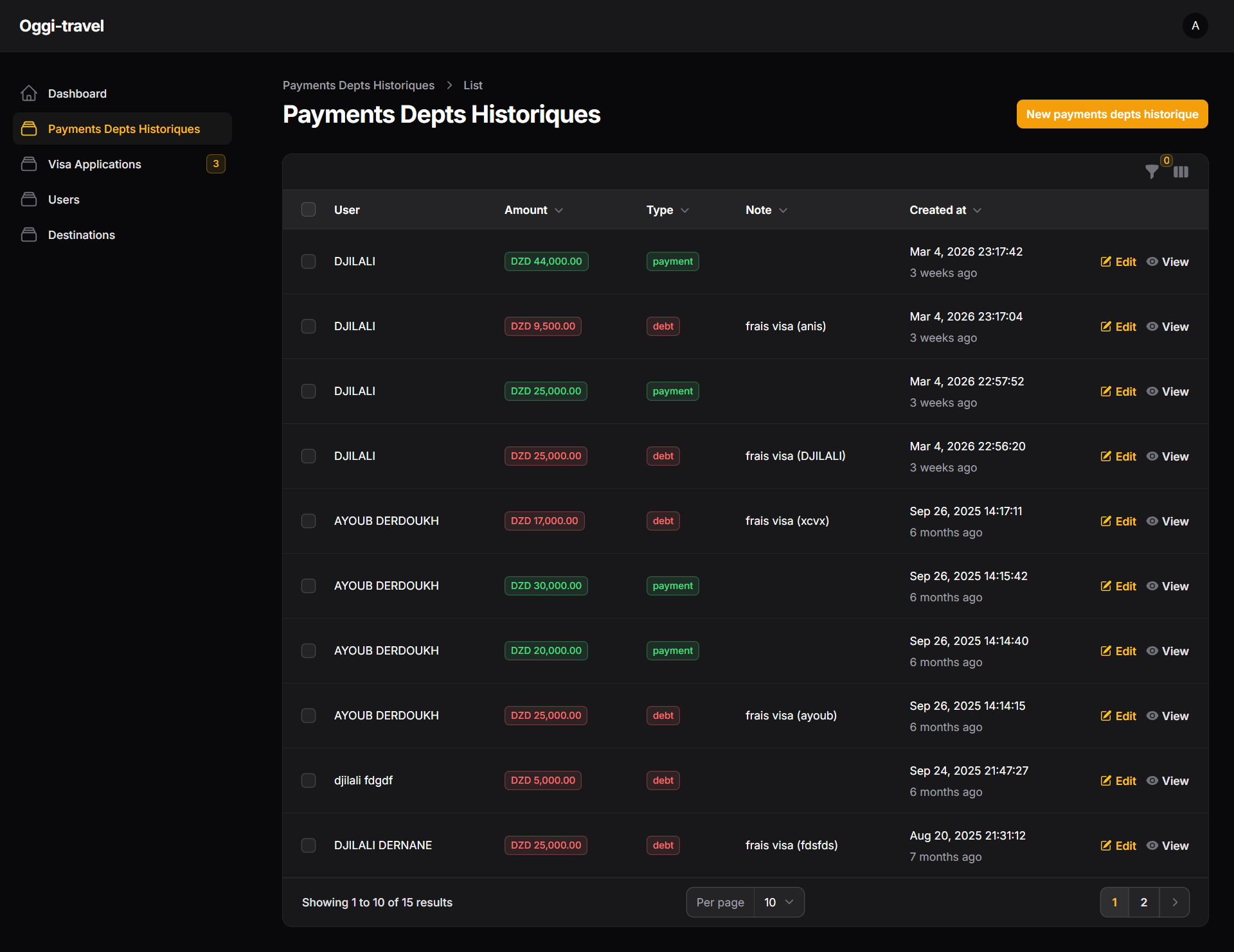Click the Users sidebar icon
This screenshot has width=1234, height=952.
pyautogui.click(x=29, y=199)
